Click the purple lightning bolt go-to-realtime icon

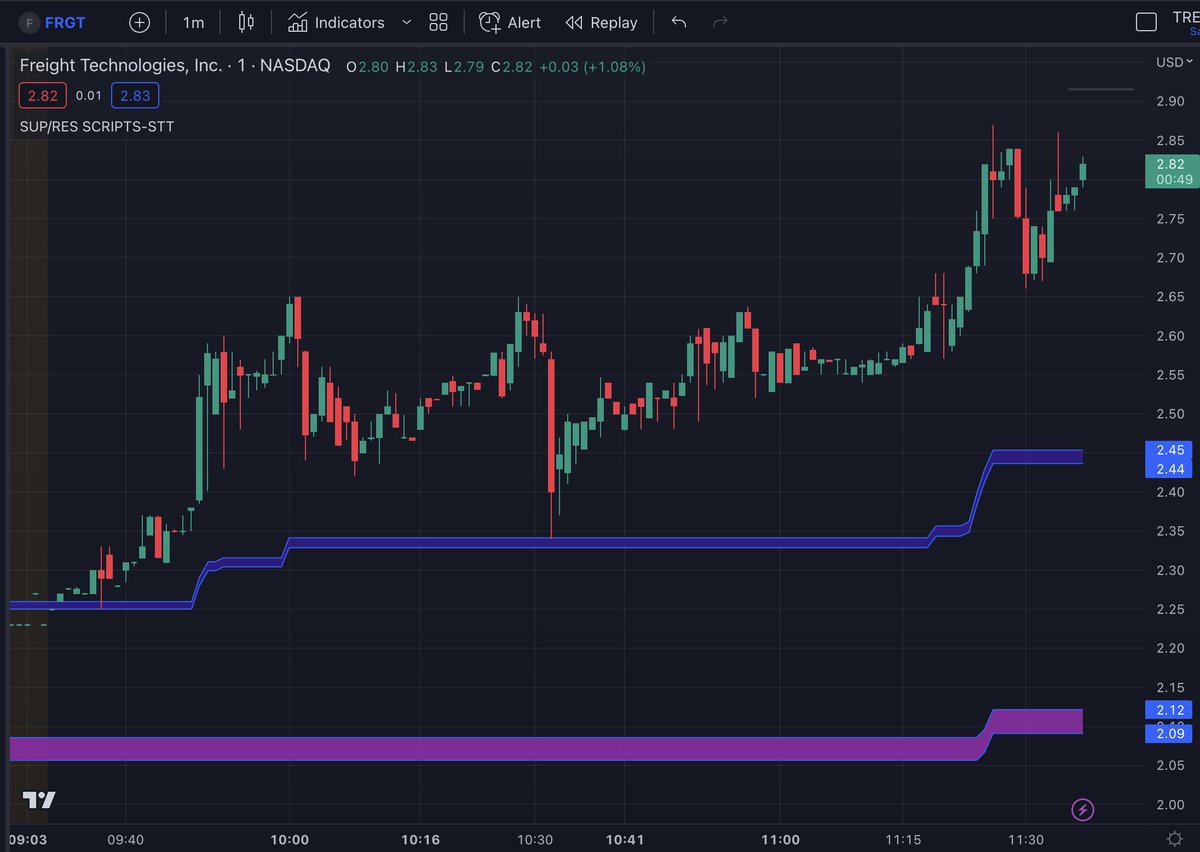[1082, 809]
